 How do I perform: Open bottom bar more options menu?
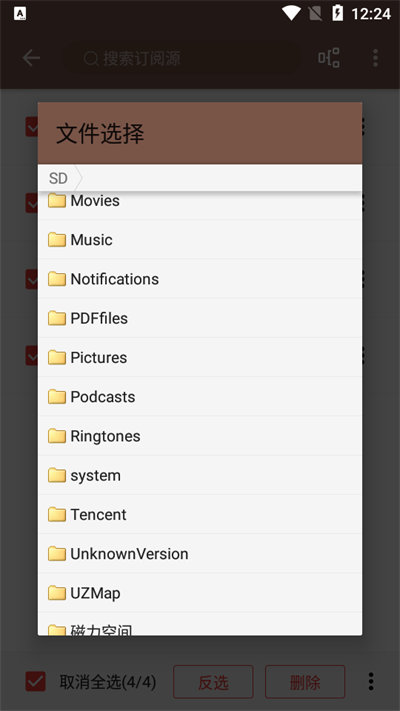pyautogui.click(x=371, y=681)
